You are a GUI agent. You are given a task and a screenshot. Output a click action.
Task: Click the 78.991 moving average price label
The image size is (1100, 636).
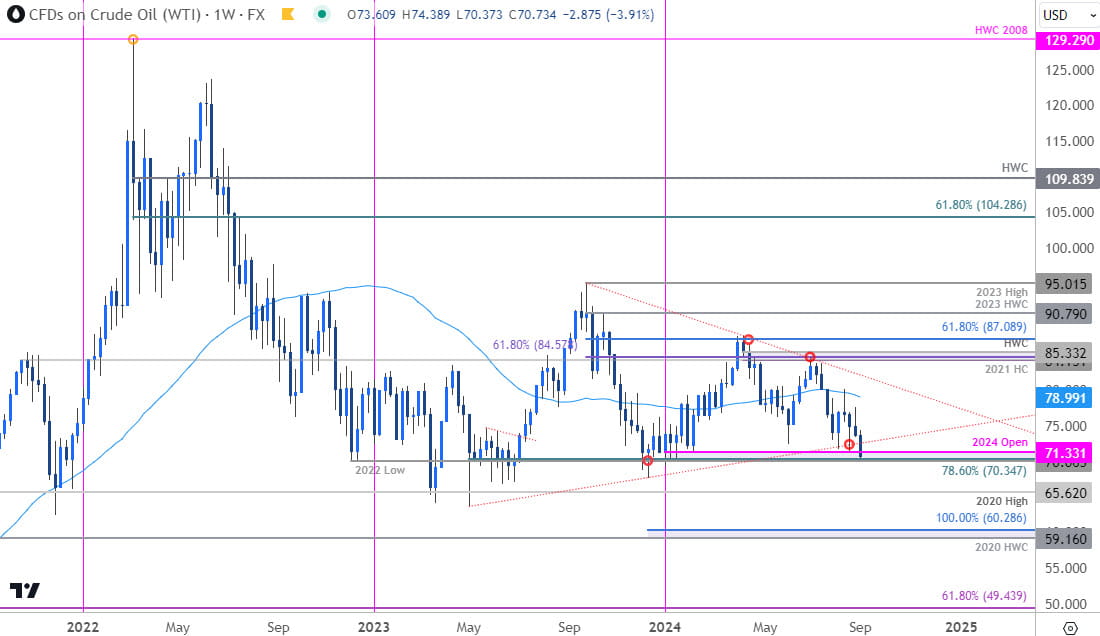point(1066,398)
